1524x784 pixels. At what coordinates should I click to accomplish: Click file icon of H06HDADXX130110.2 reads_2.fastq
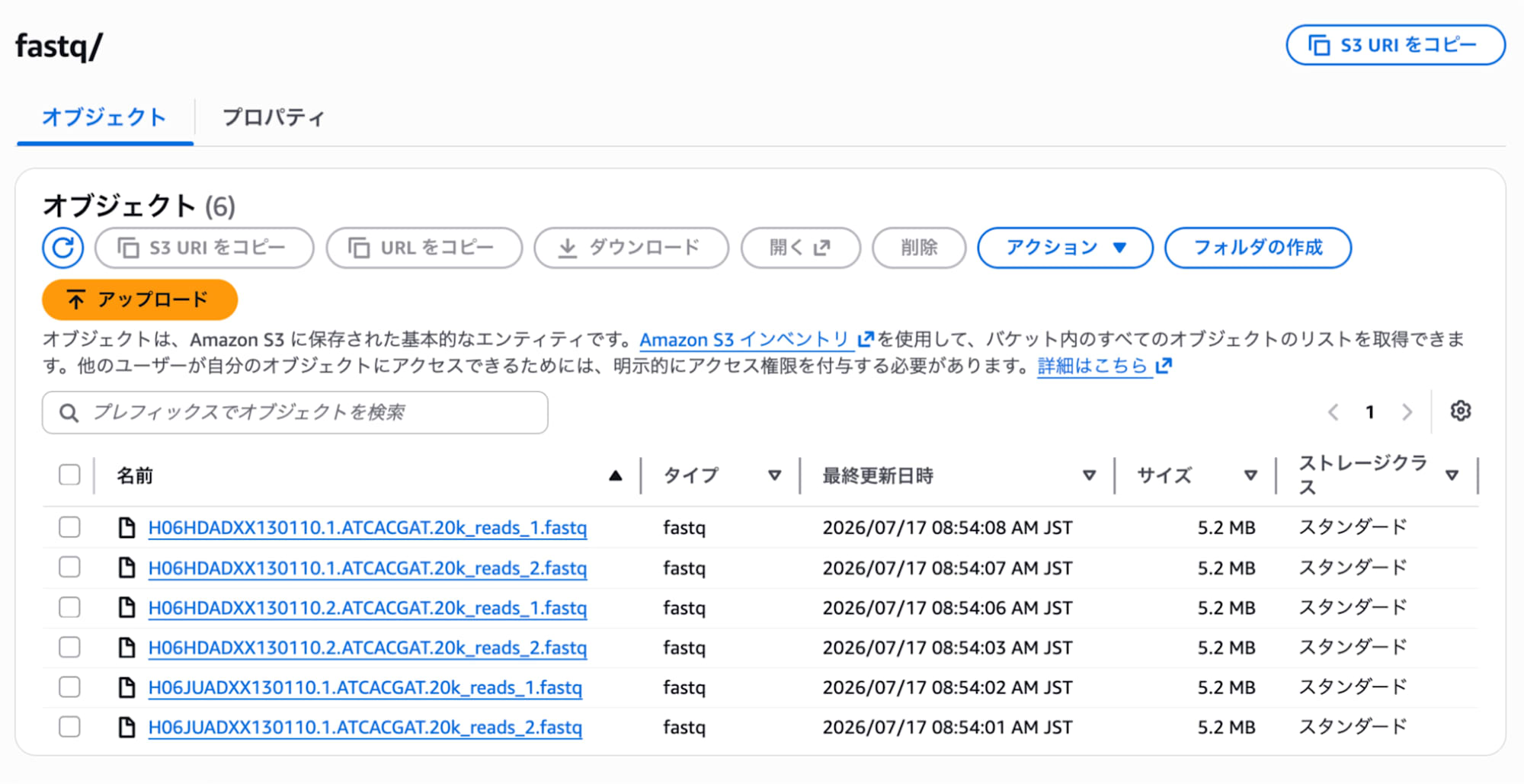point(127,648)
